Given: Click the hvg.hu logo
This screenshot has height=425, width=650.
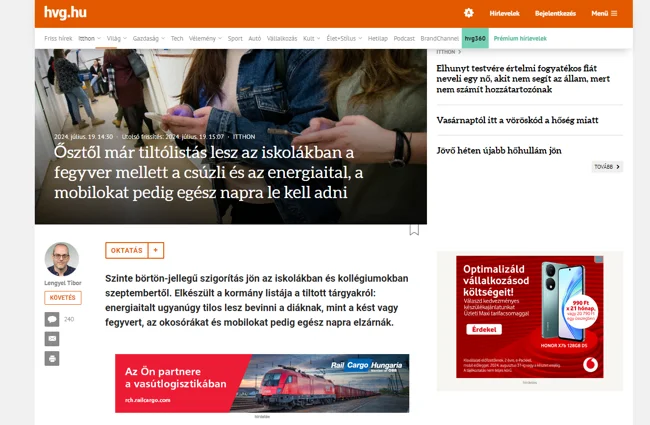Looking at the screenshot, I should pos(65,13).
